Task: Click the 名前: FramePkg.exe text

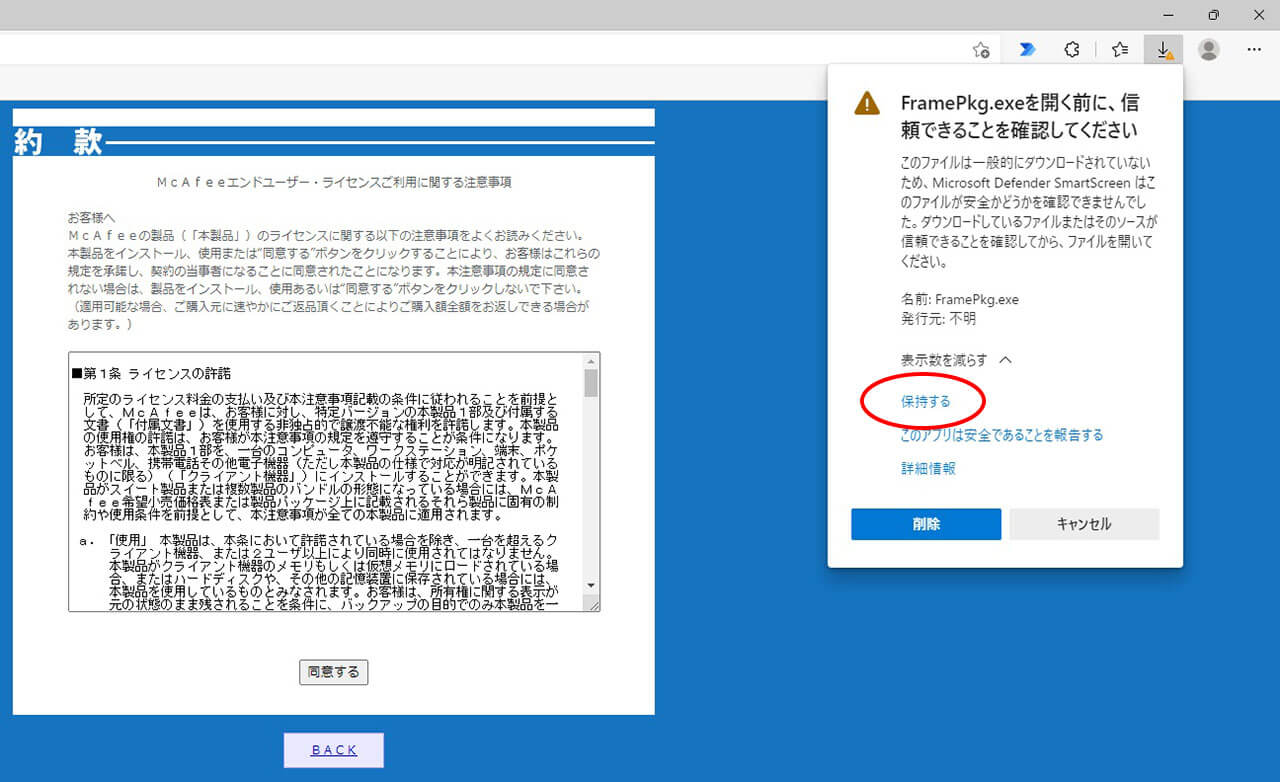Action: pos(960,299)
